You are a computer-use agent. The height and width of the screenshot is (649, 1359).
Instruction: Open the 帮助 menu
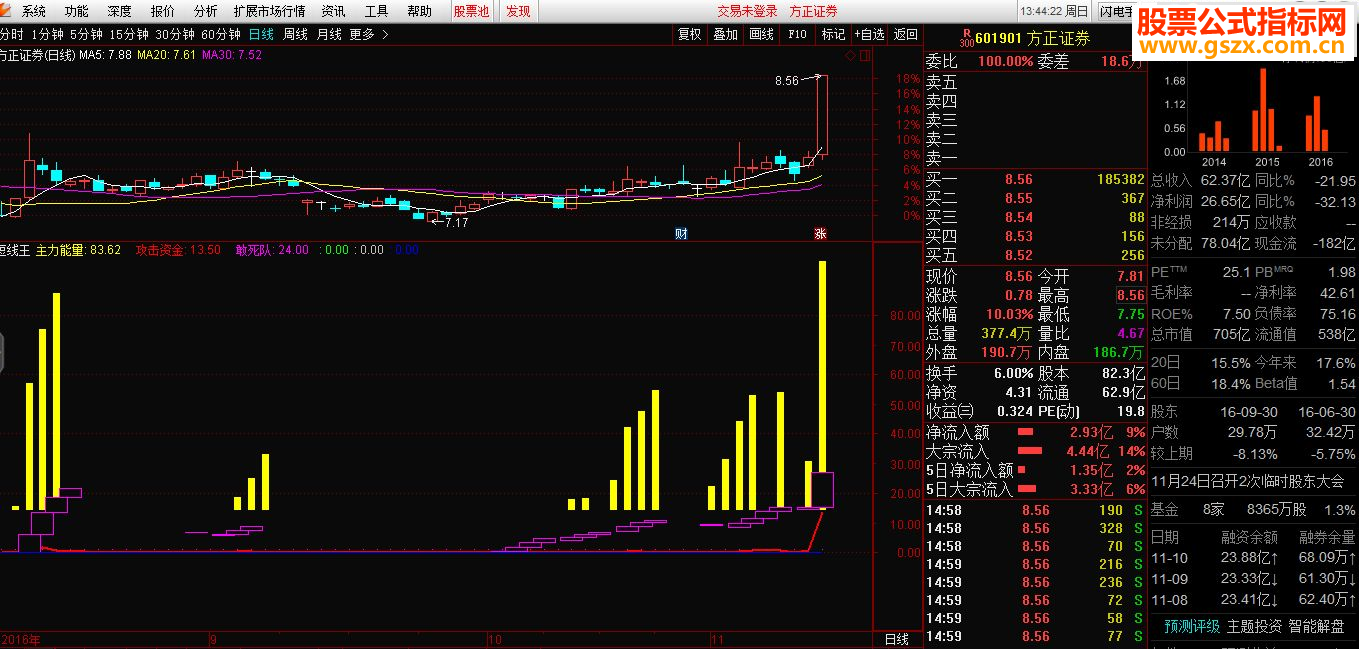tap(419, 11)
